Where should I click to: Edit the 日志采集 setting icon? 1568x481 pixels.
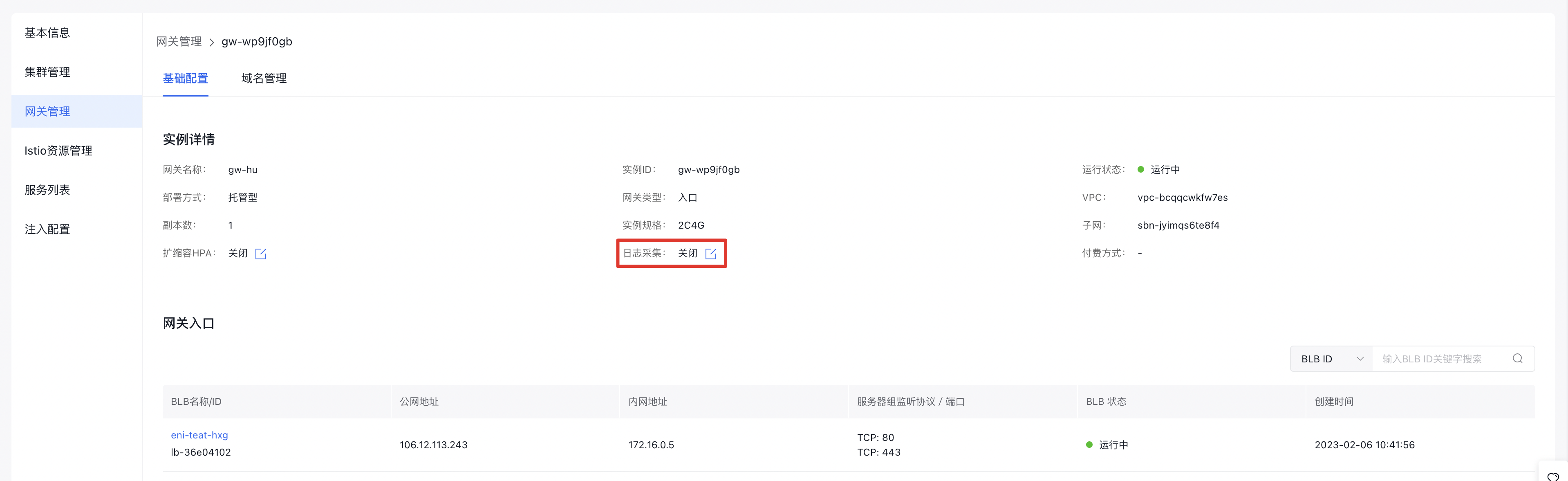coord(710,253)
